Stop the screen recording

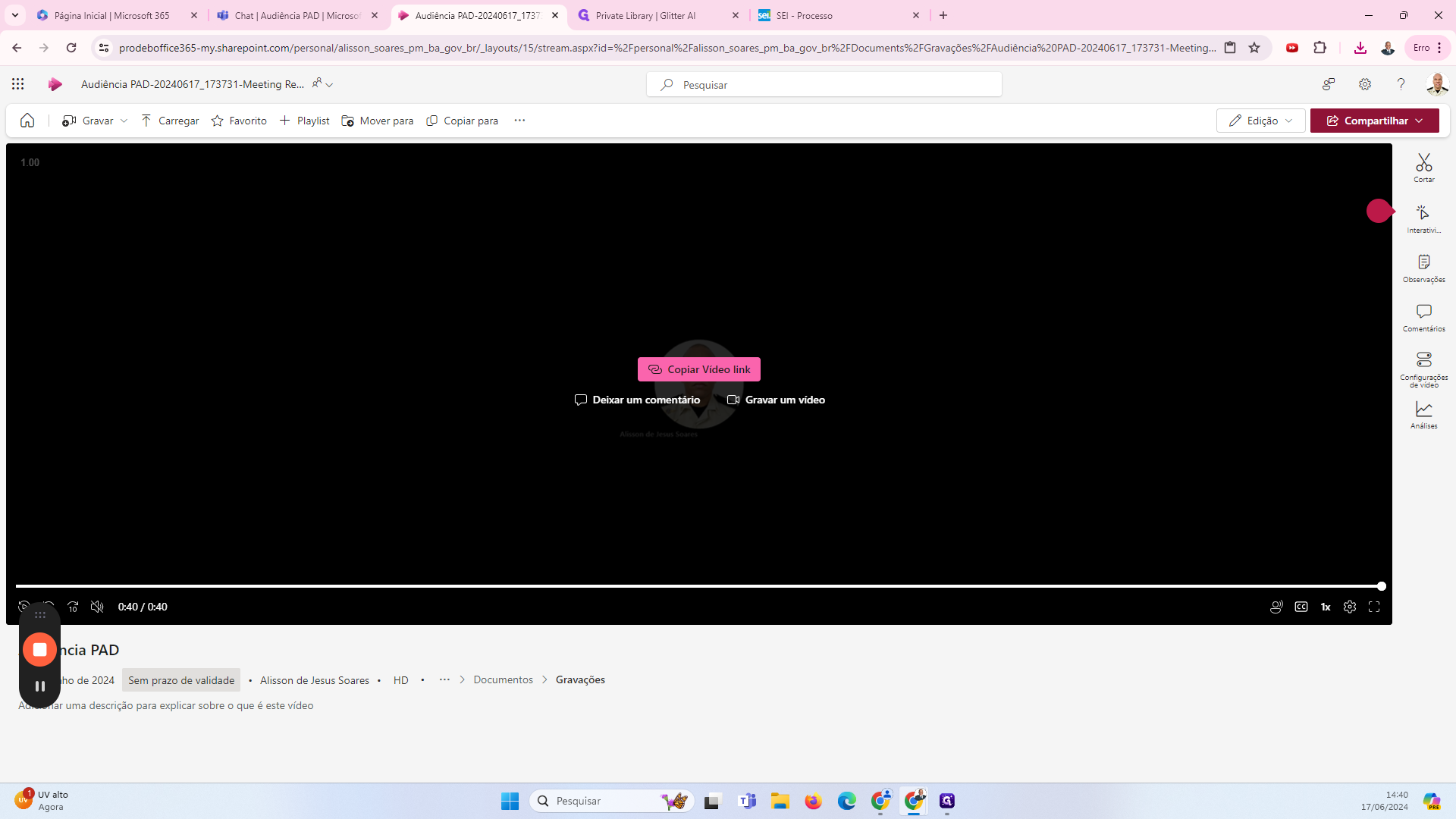(x=40, y=650)
